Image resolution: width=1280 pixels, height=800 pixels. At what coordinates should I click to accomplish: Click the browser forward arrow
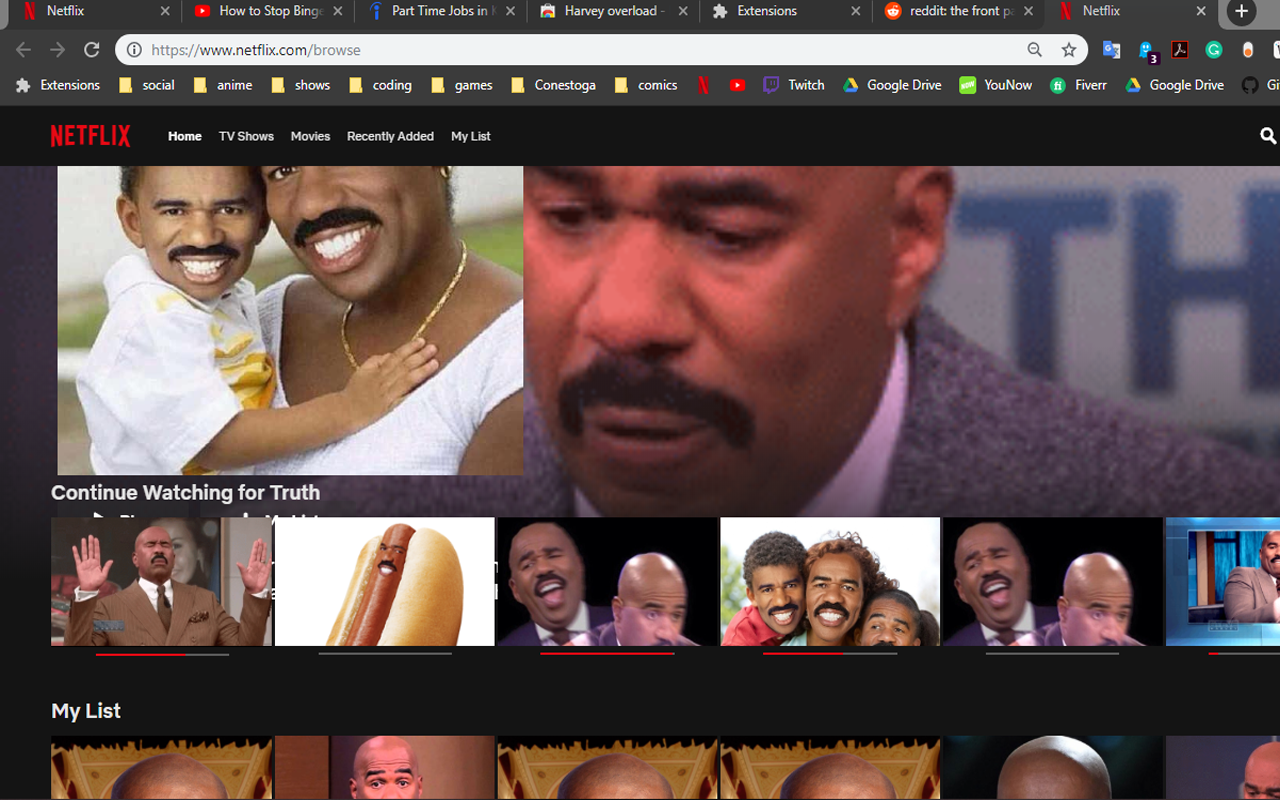click(x=58, y=50)
